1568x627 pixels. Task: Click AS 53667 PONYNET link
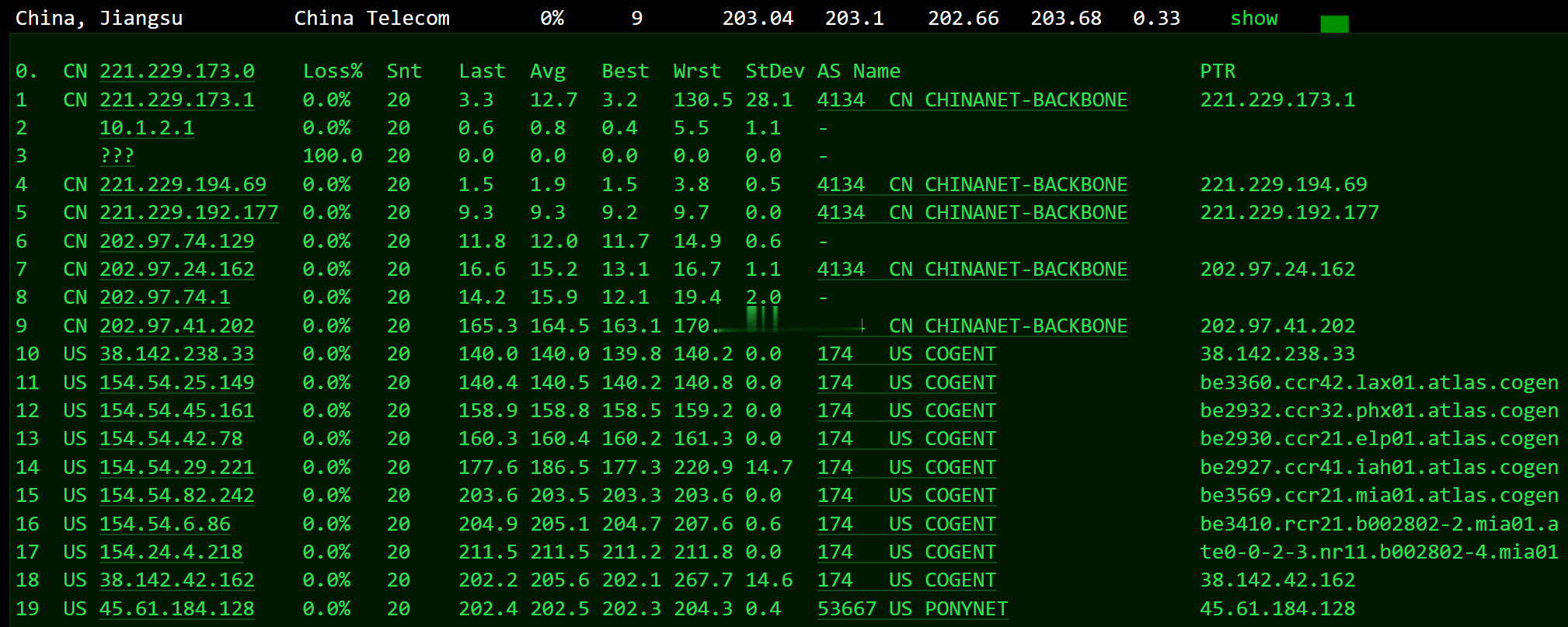pyautogui.click(x=912, y=609)
